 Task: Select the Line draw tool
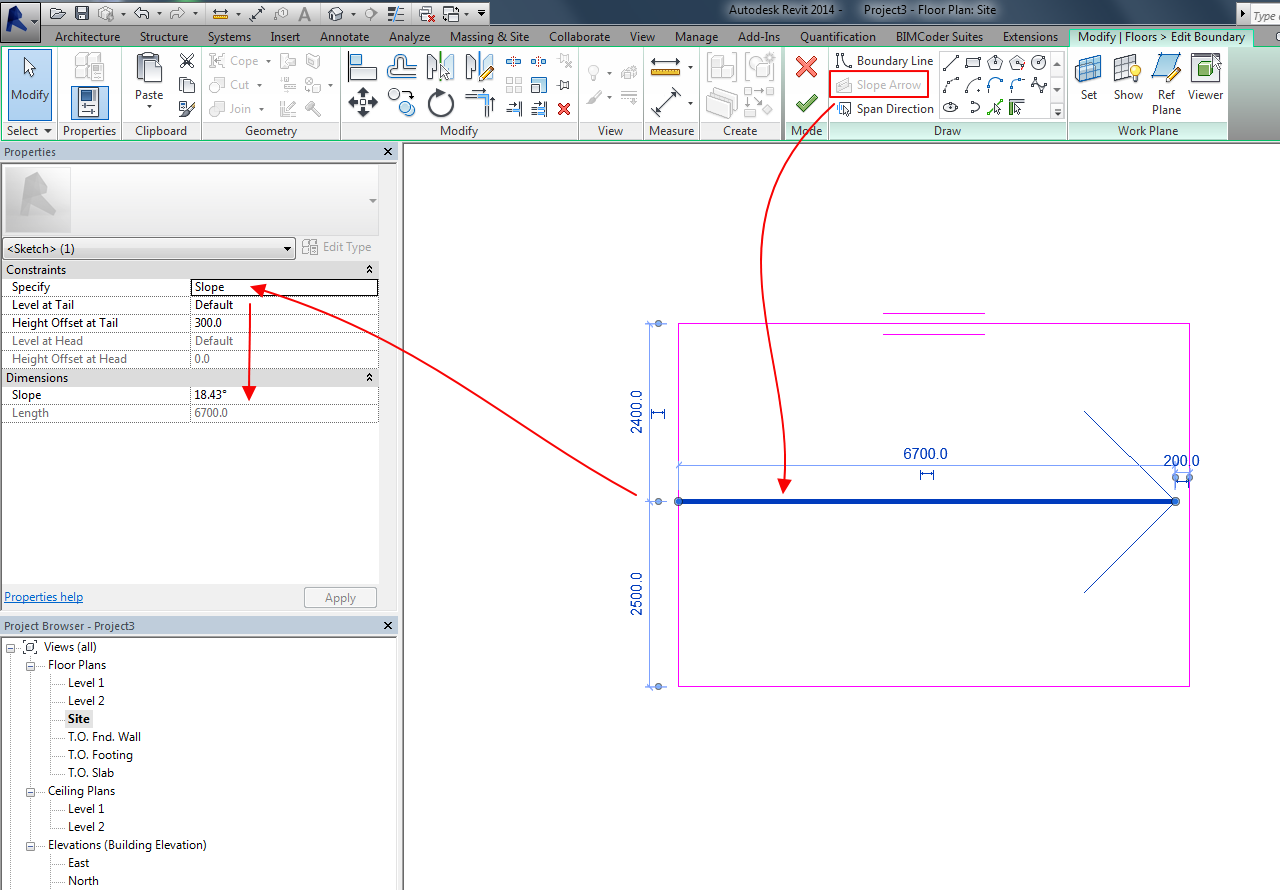pyautogui.click(x=951, y=61)
